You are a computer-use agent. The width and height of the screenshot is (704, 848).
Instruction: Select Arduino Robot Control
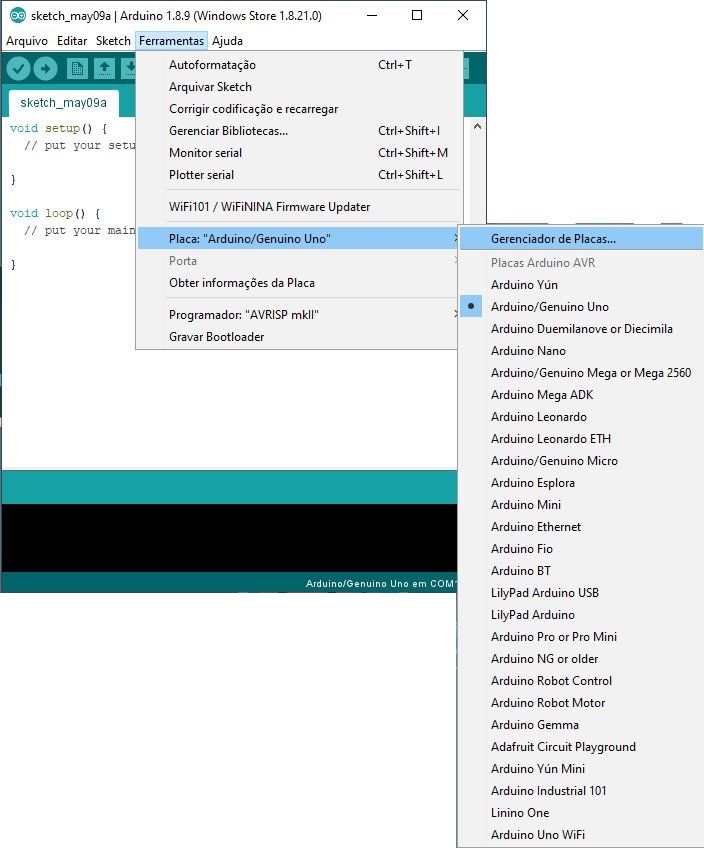[581, 681]
